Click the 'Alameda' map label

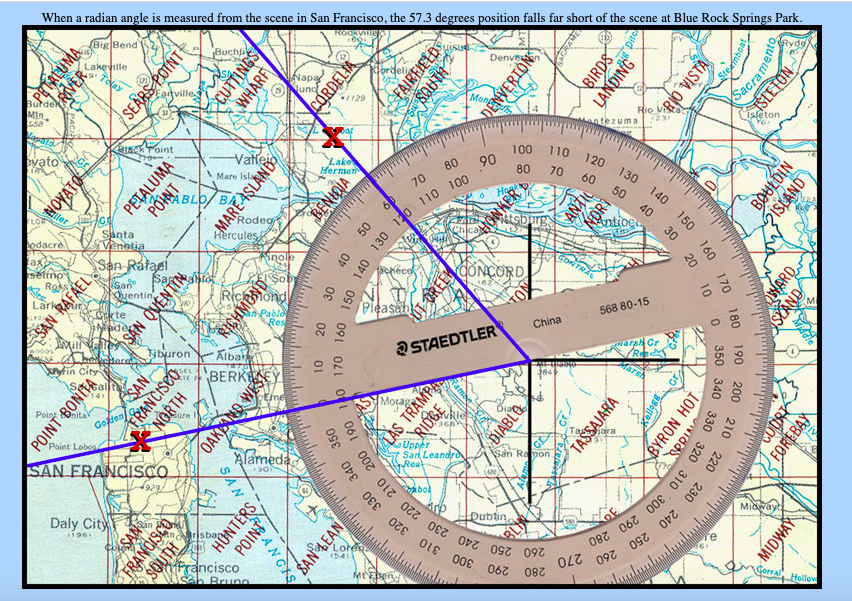261,459
